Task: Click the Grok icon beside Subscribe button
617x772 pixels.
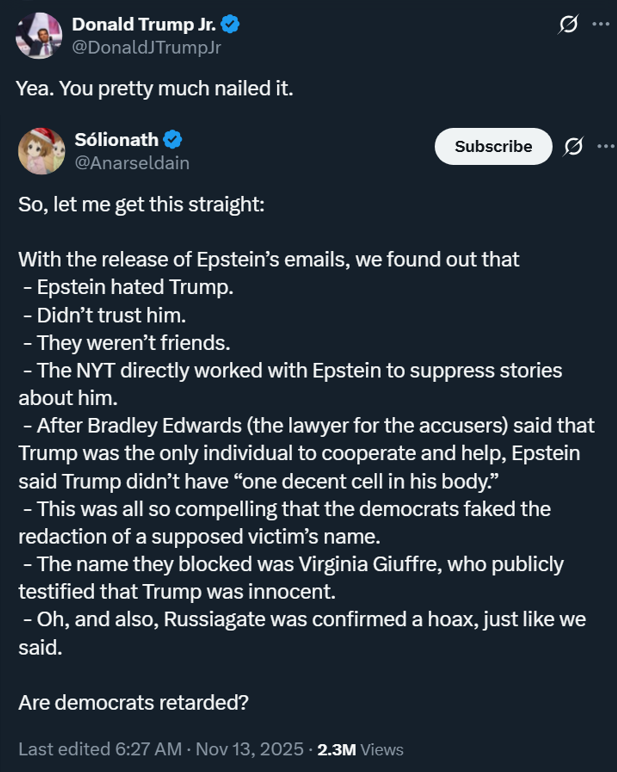Action: pyautogui.click(x=573, y=146)
